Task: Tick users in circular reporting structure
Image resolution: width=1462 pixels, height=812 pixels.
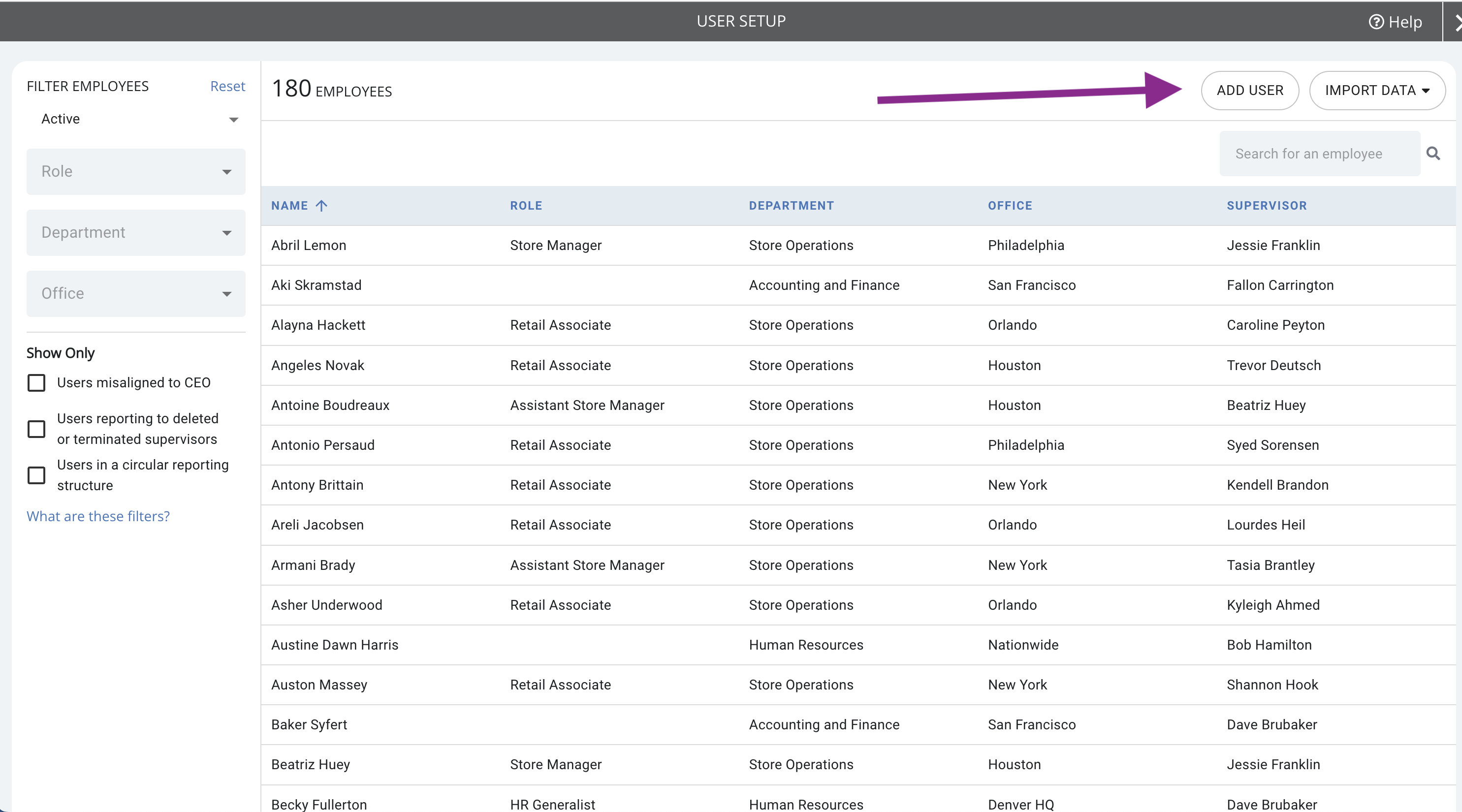Action: tap(36, 475)
